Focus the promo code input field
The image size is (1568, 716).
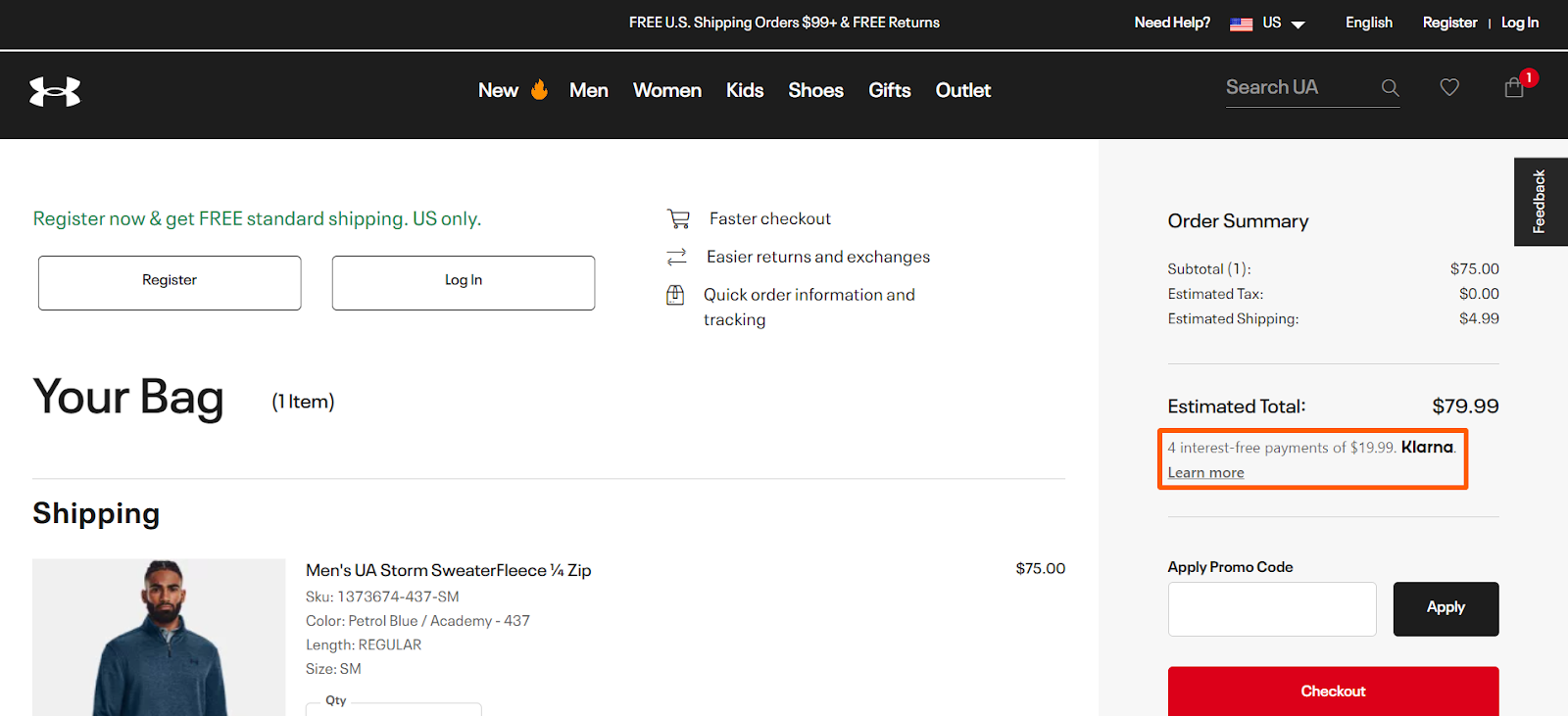click(x=1271, y=608)
